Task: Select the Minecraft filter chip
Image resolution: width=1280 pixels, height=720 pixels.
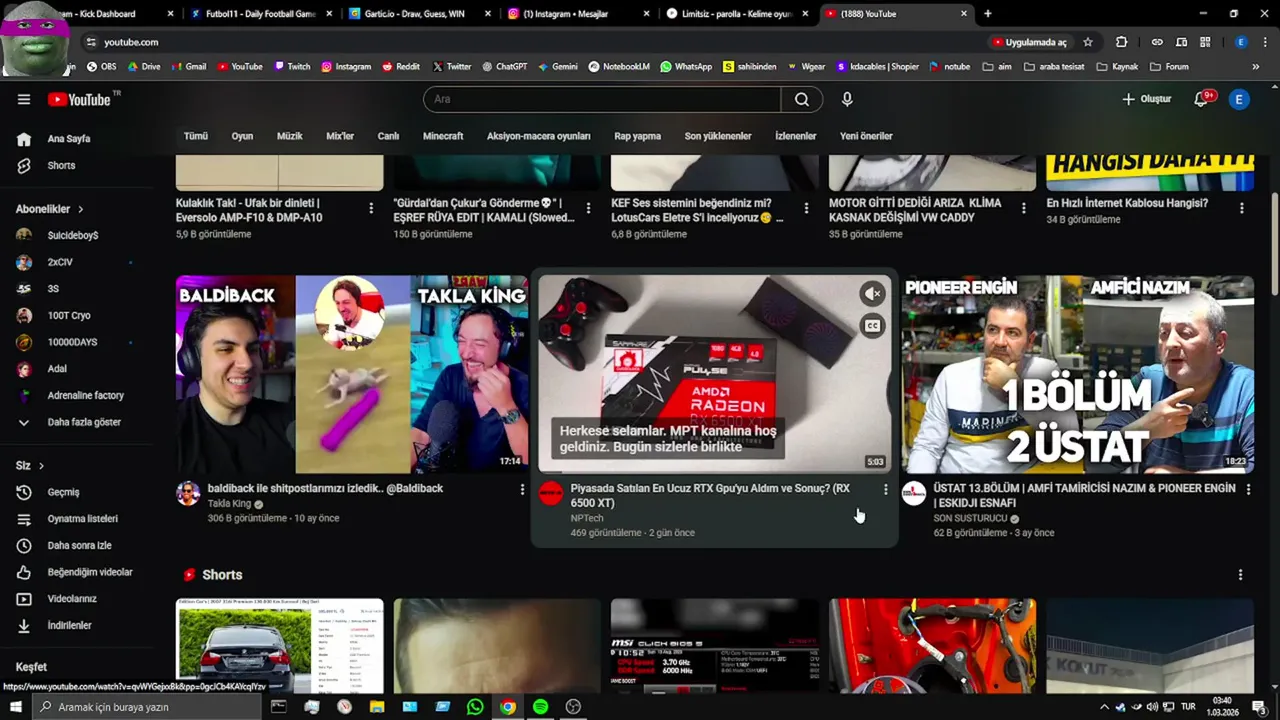Action: click(x=443, y=136)
